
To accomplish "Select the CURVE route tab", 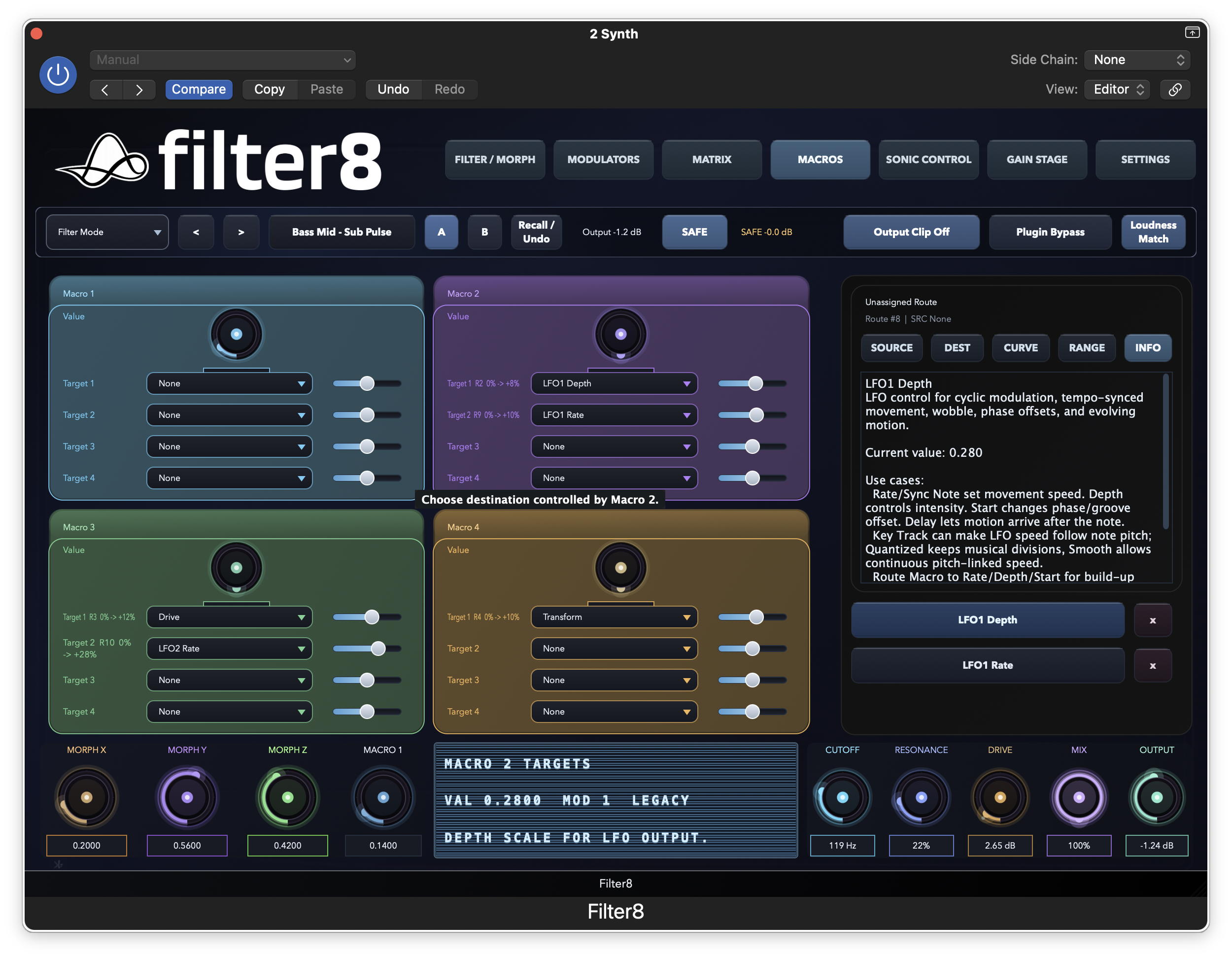I will tap(1020, 348).
